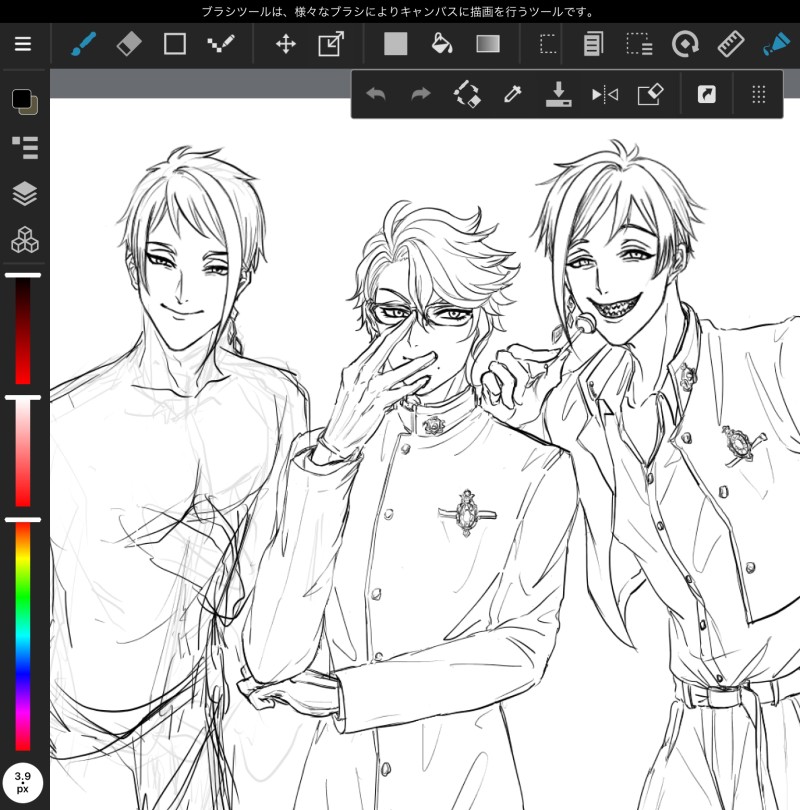
Task: Select the Transform tool
Action: point(331,44)
